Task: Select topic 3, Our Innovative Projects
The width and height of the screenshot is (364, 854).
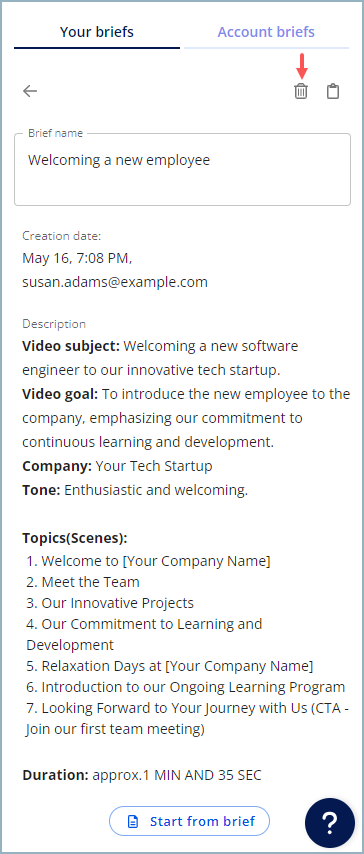Action: click(110, 603)
